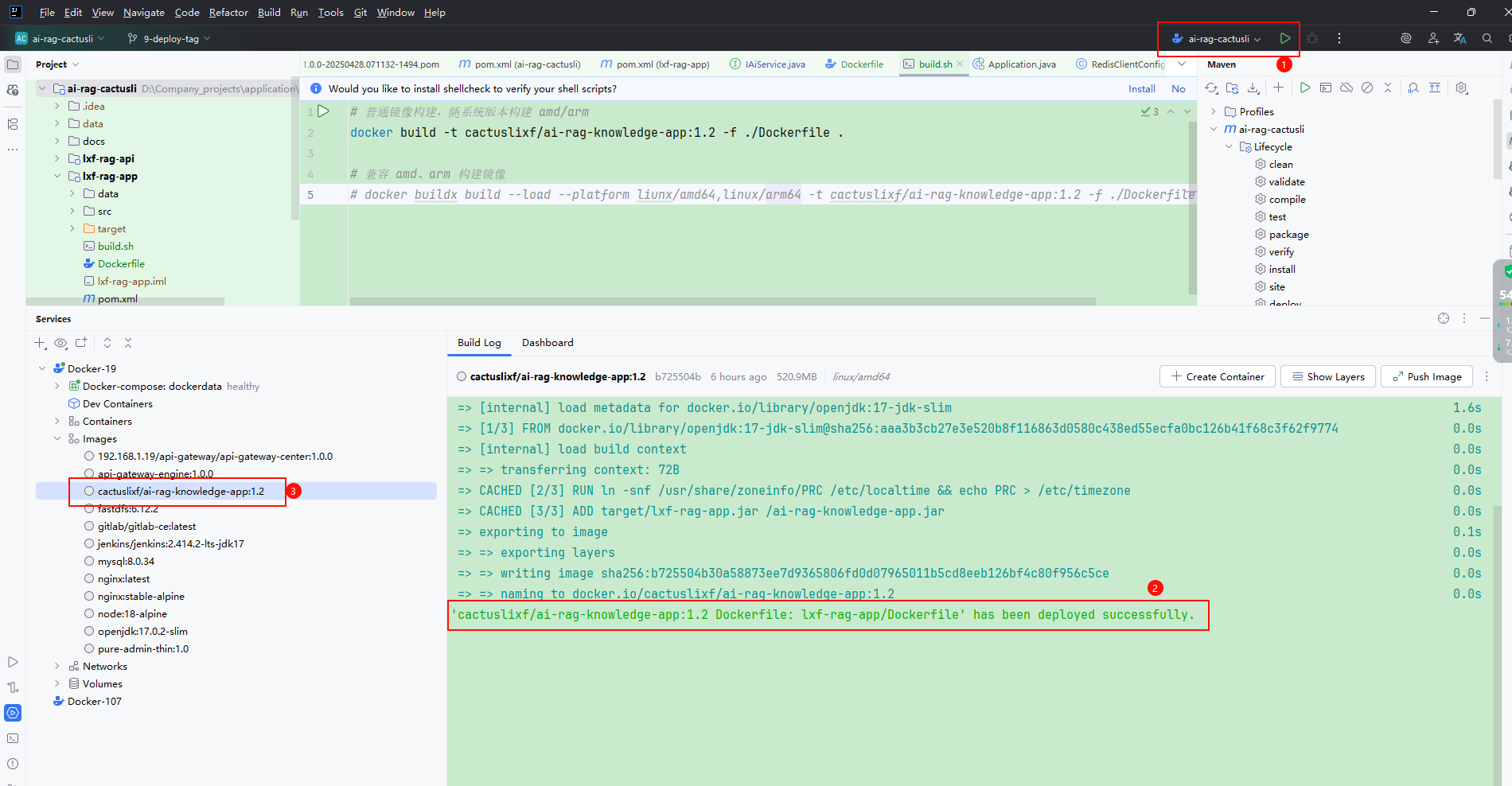
Task: Collapse the Docker-19 service node
Action: click(x=42, y=369)
